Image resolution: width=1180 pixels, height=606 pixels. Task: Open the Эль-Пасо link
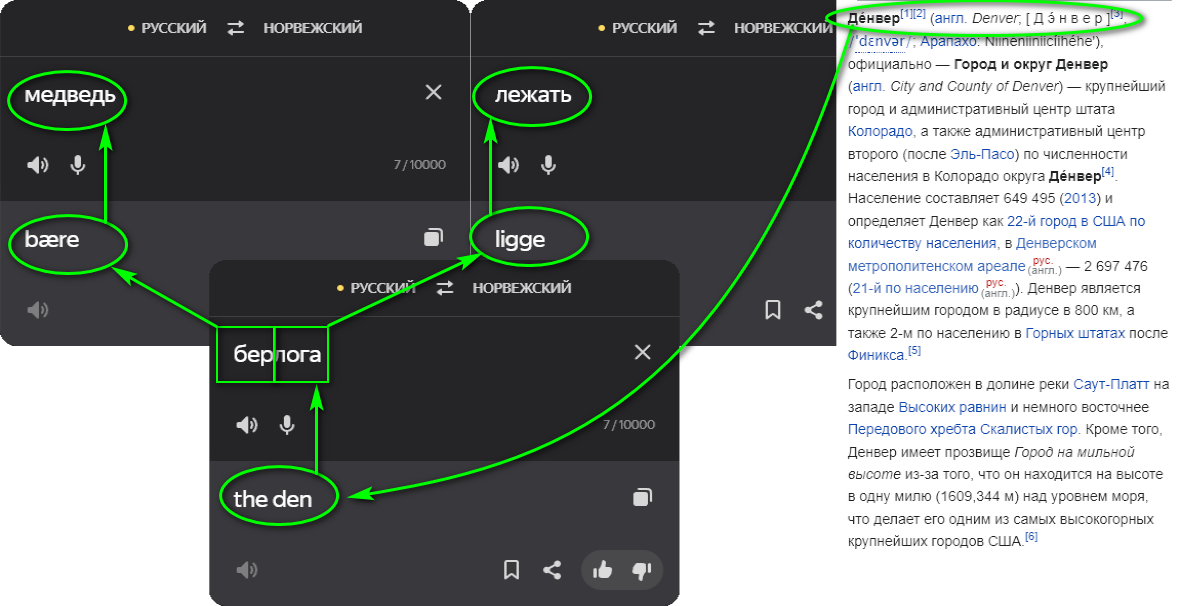point(982,154)
